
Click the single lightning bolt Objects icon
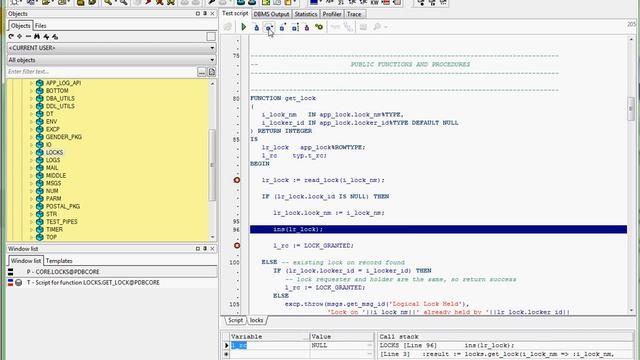pos(46,37)
